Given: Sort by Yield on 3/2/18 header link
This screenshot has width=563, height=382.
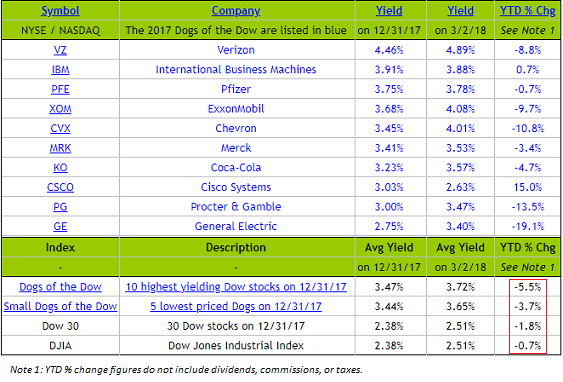Looking at the screenshot, I should 460,11.
